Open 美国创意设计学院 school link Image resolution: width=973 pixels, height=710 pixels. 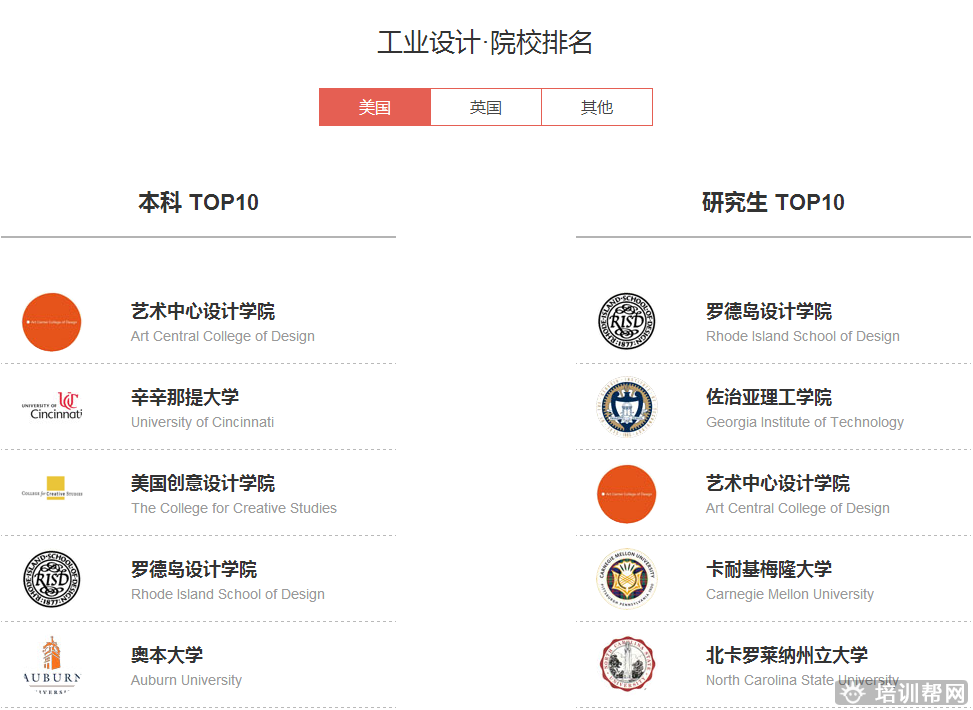203,483
